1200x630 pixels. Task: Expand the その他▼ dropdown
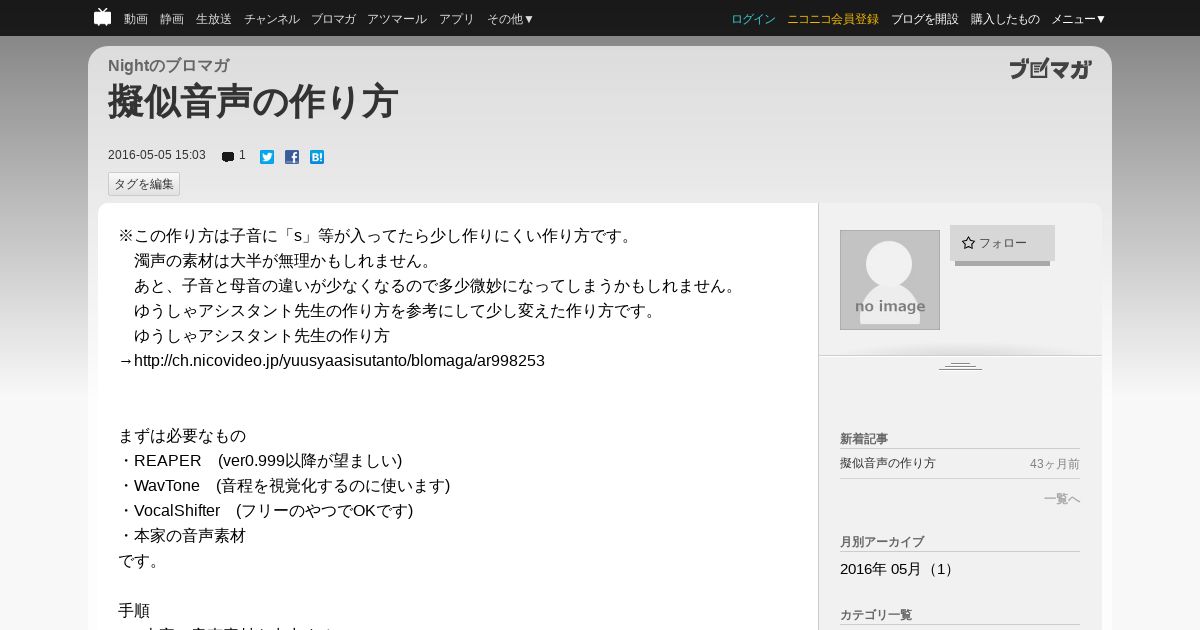(510, 19)
